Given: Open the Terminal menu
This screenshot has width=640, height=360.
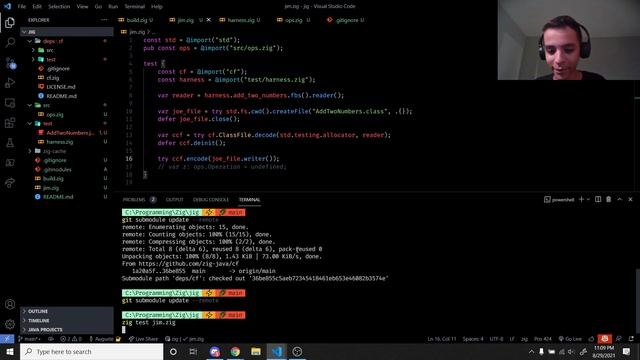Looking at the screenshot, I should point(134,6).
